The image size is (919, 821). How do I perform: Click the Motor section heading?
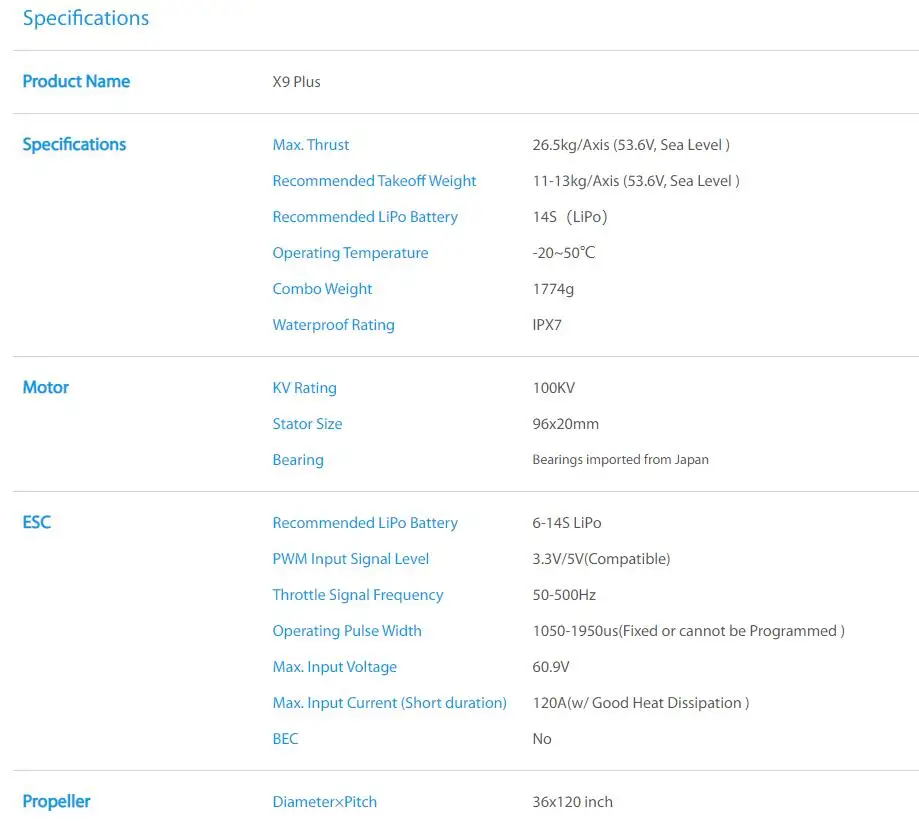(46, 387)
